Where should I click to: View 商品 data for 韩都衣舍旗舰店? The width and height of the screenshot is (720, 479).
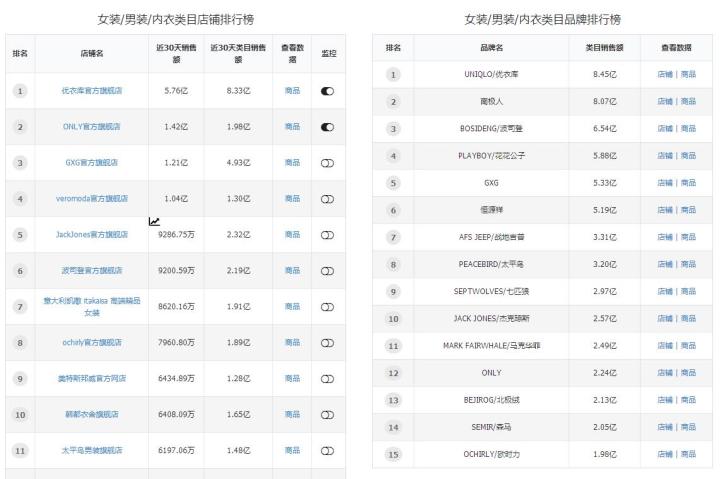pyautogui.click(x=292, y=414)
